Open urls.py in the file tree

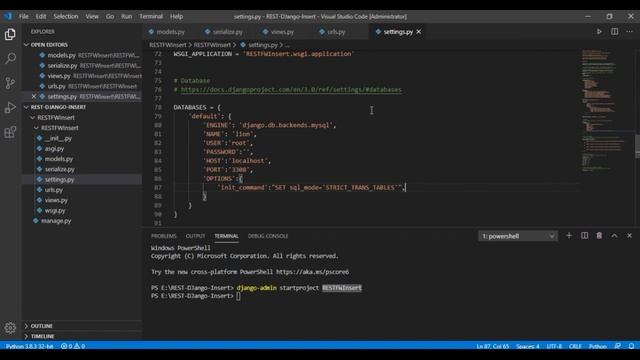pyautogui.click(x=53, y=190)
